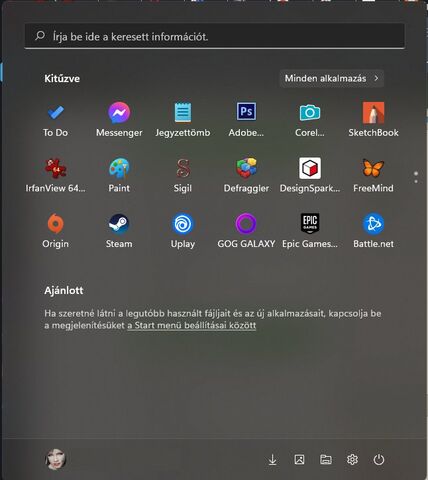Launch Adobe Photoshop from pinned apps
This screenshot has height=480, width=428.
coord(246,119)
